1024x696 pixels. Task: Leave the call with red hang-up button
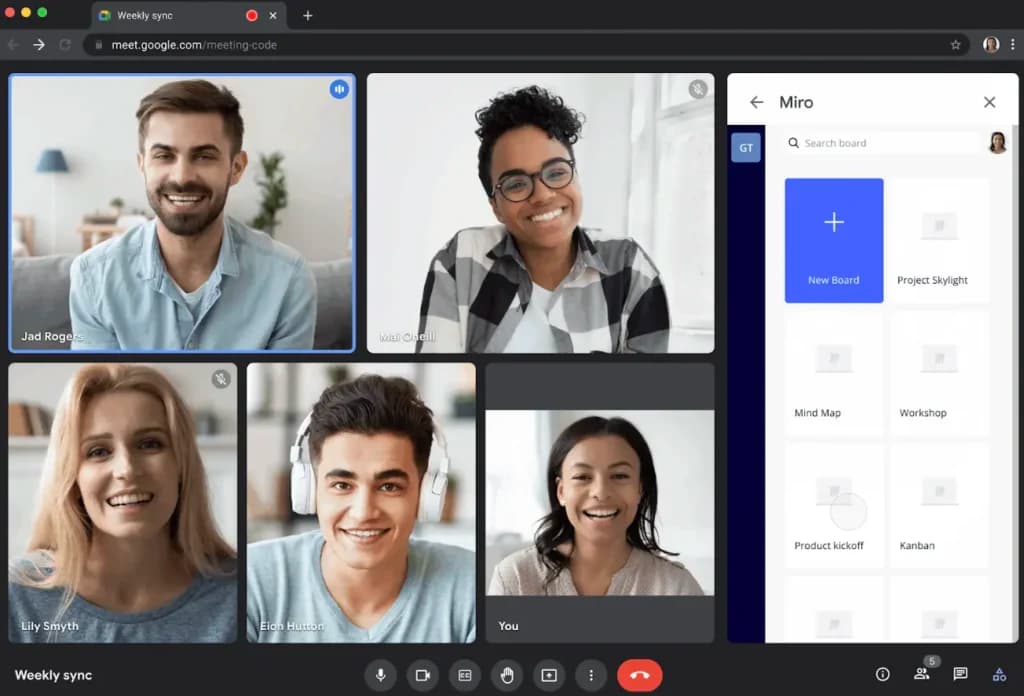[639, 675]
